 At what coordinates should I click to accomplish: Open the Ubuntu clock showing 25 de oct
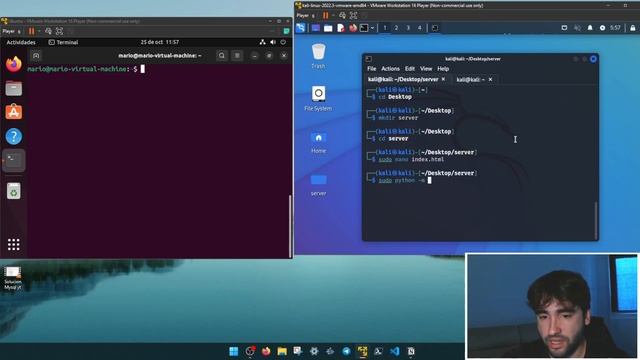[x=160, y=42]
